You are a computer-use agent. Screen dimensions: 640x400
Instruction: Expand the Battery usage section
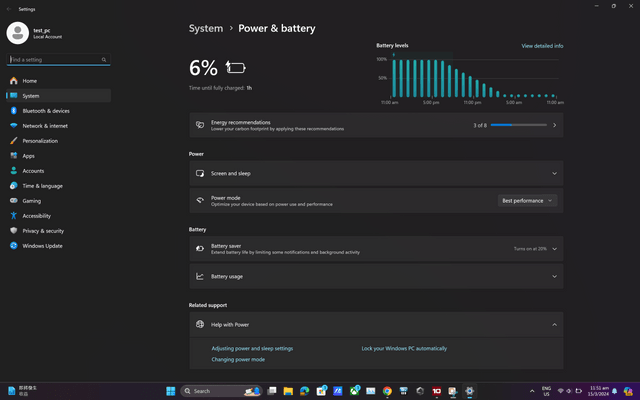(x=376, y=276)
